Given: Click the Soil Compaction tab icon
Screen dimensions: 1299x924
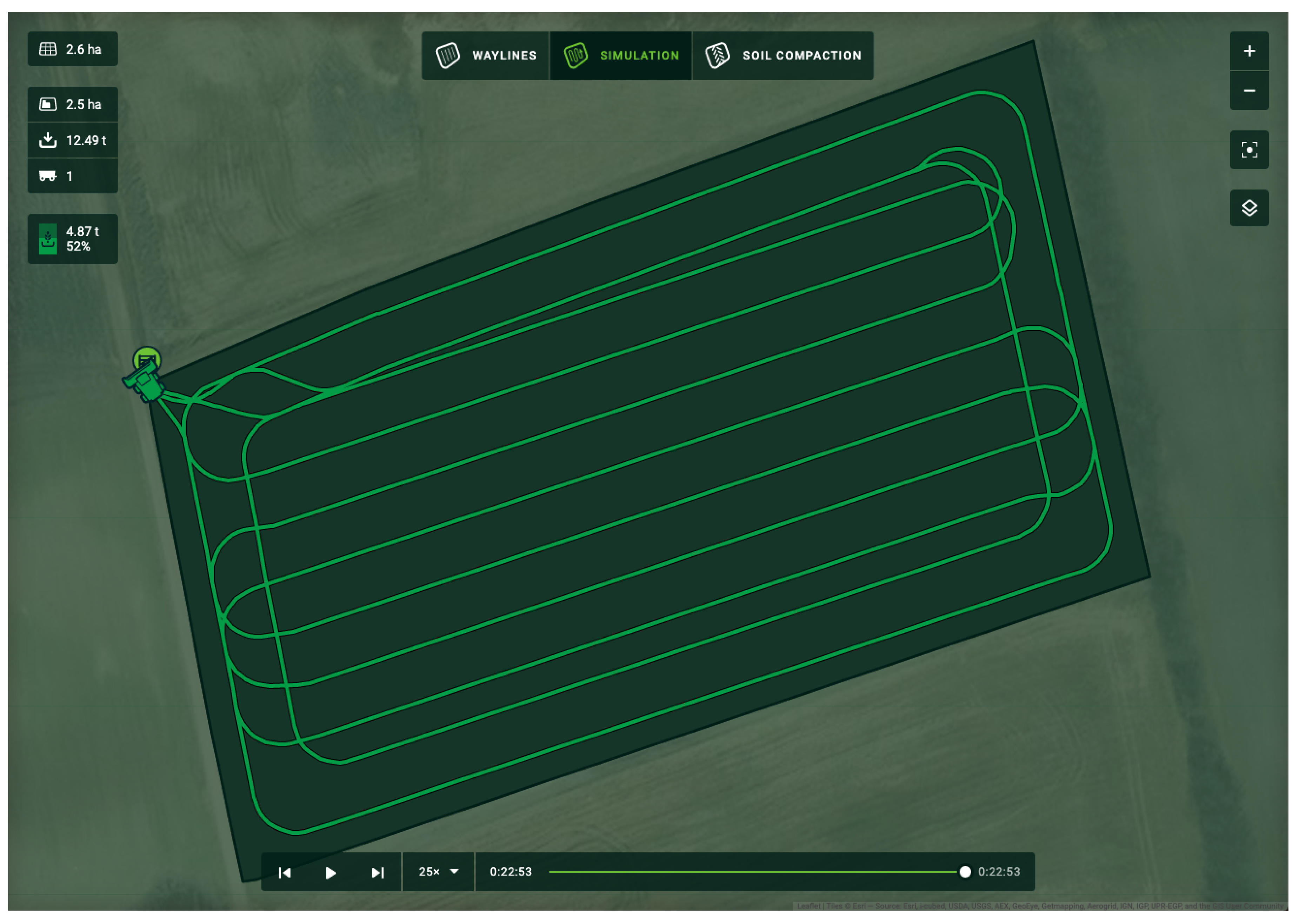Looking at the screenshot, I should tap(717, 55).
